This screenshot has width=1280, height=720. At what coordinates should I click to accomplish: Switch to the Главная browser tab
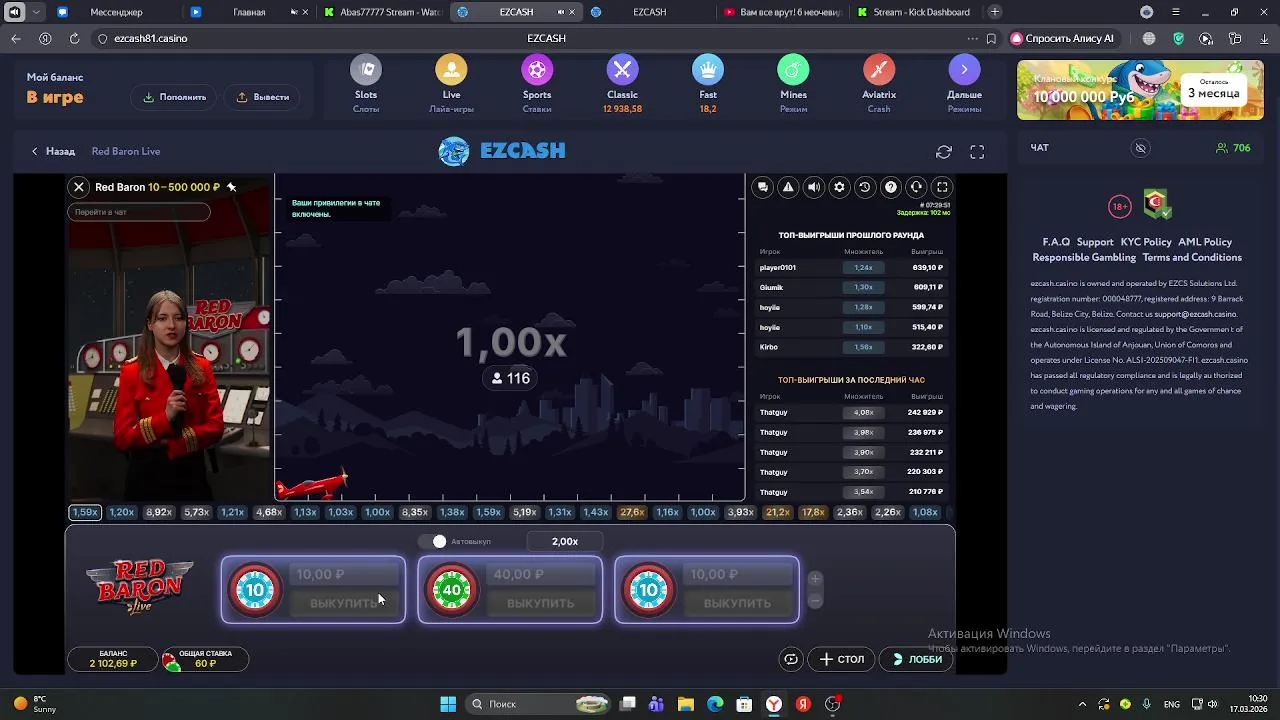tap(248, 12)
